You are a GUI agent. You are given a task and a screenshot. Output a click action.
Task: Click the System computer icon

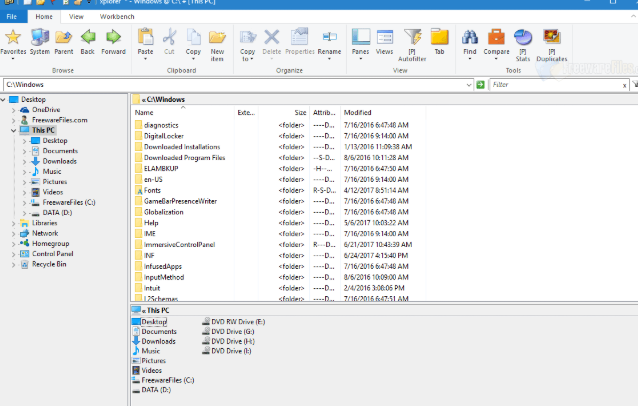[39, 37]
